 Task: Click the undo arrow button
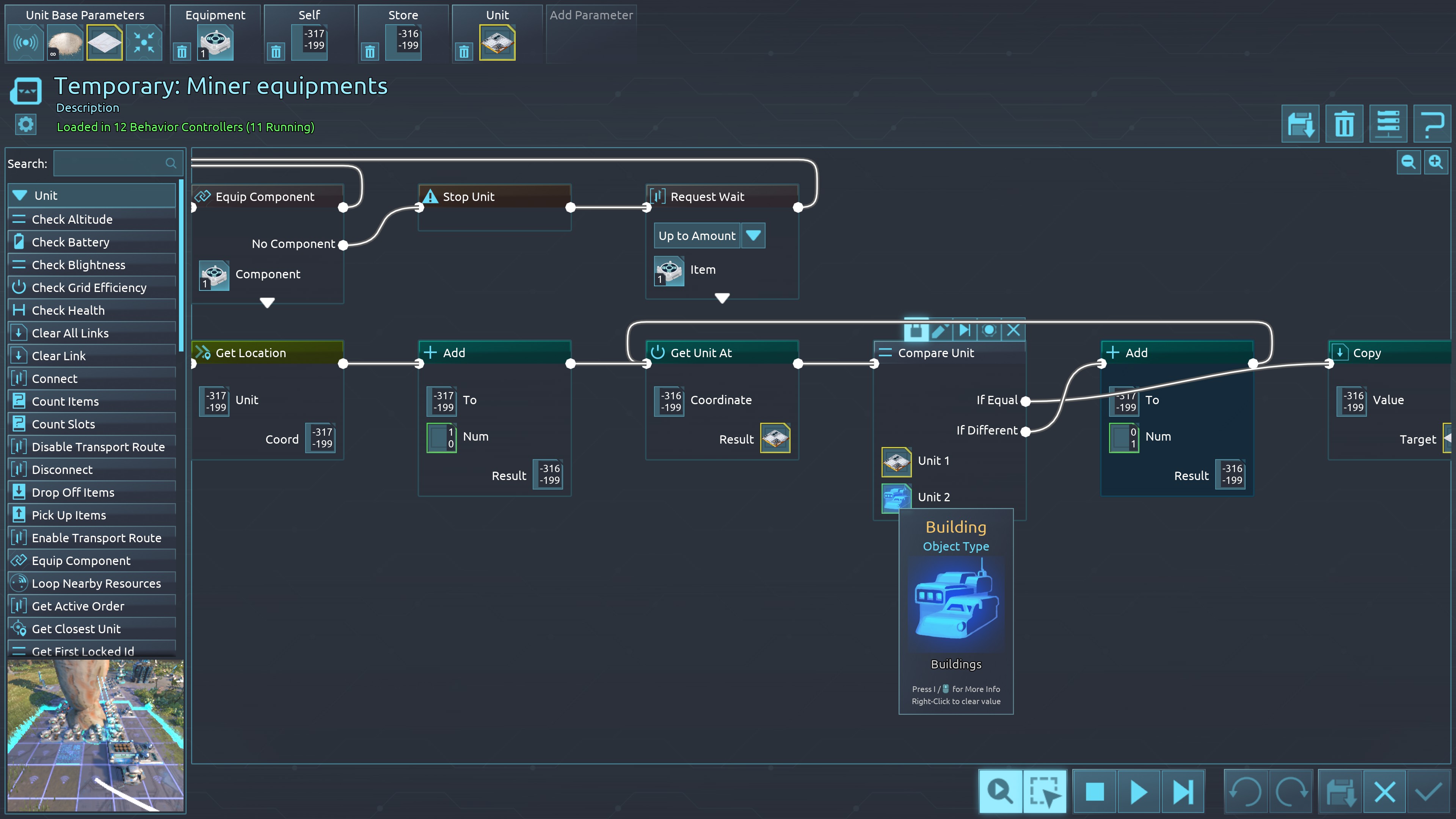1245,791
